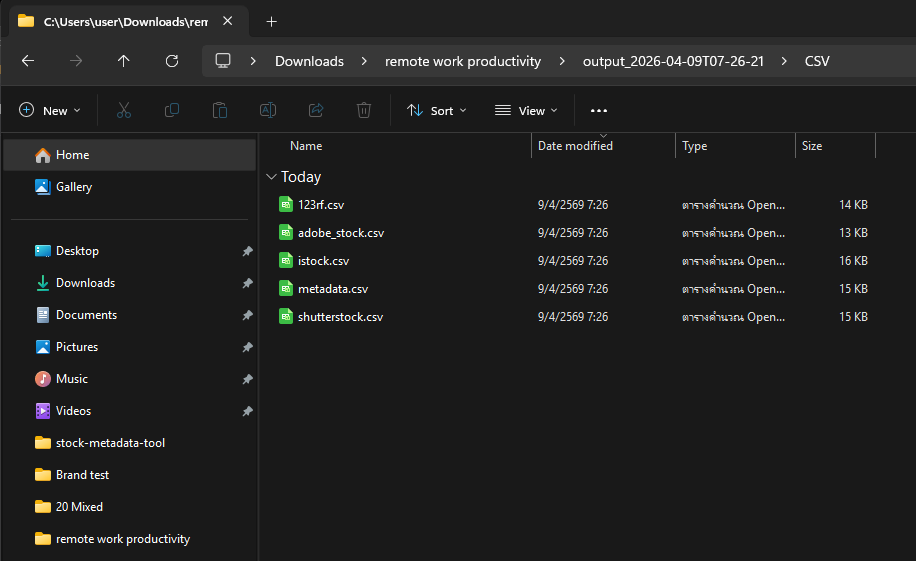
Task: Select the file named shutterstock.csv
Action: click(x=341, y=317)
